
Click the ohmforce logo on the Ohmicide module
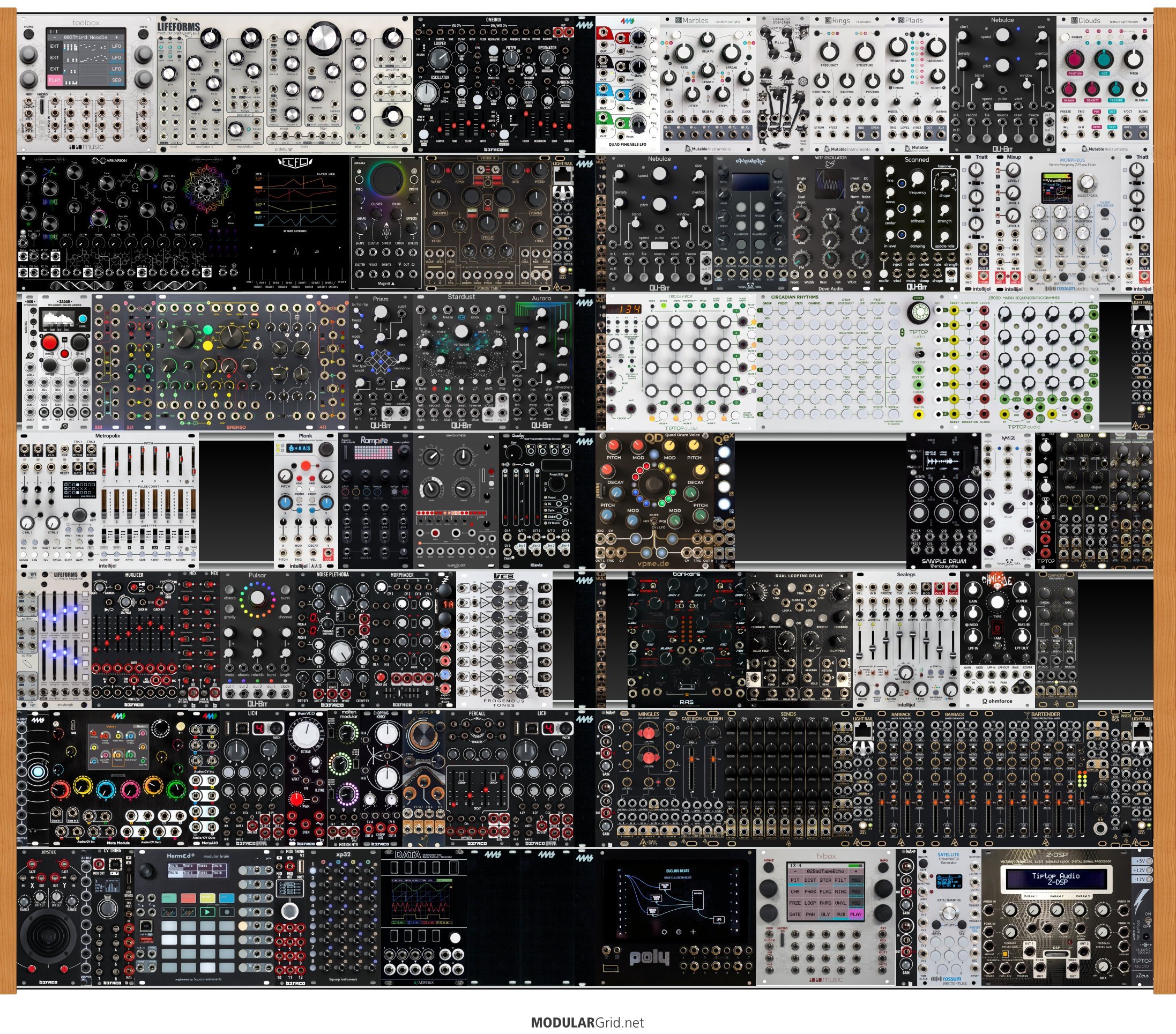[997, 701]
